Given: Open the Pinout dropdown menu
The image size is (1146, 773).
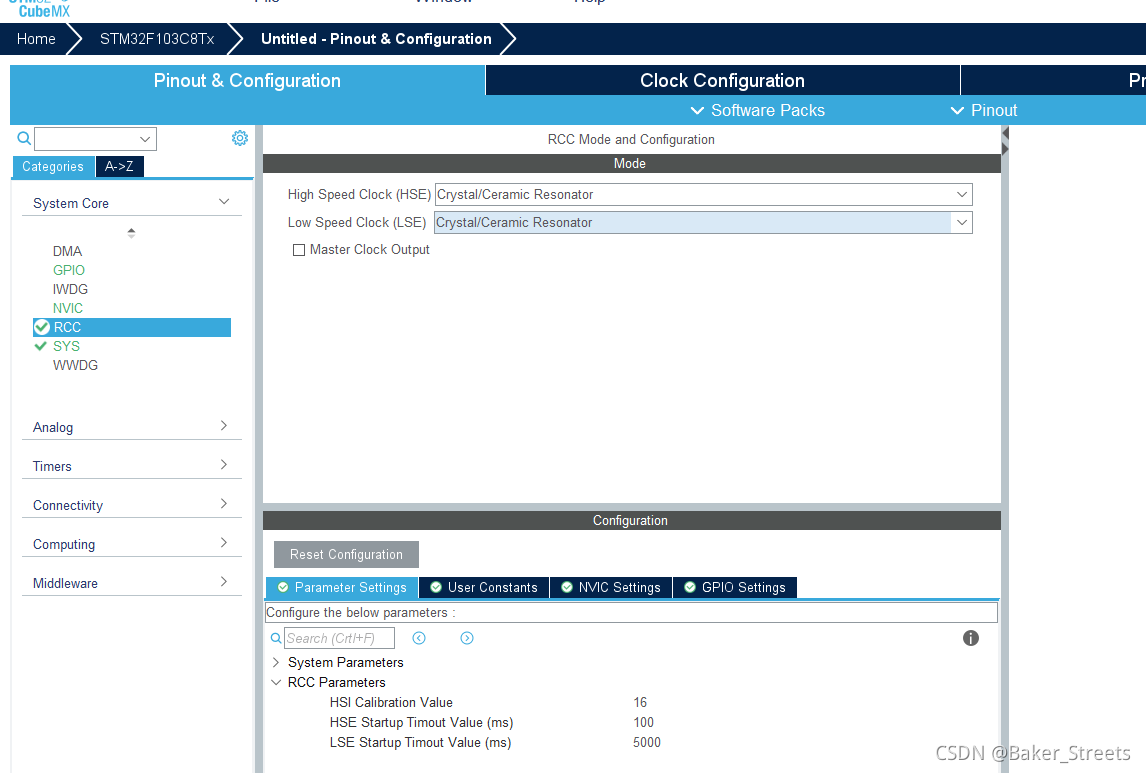Looking at the screenshot, I should point(984,110).
